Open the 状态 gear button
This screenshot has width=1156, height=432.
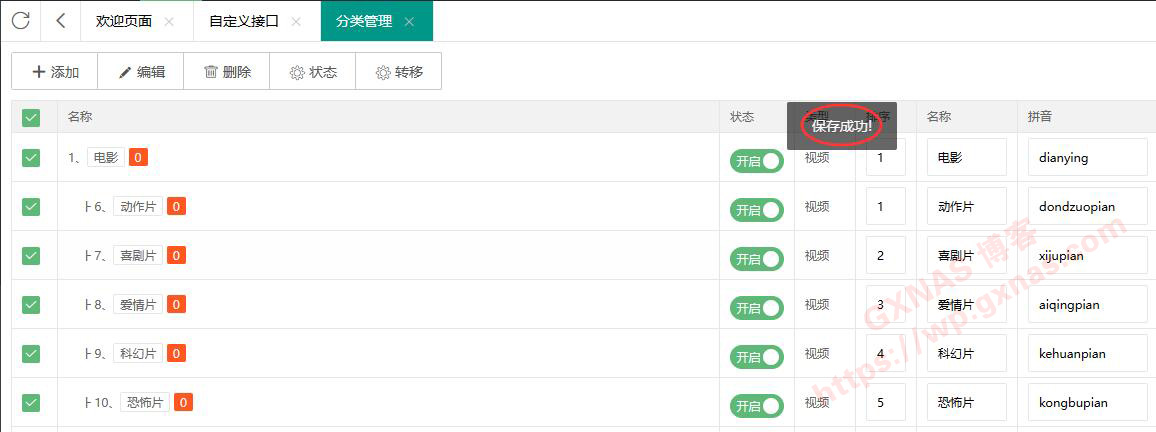coord(313,72)
